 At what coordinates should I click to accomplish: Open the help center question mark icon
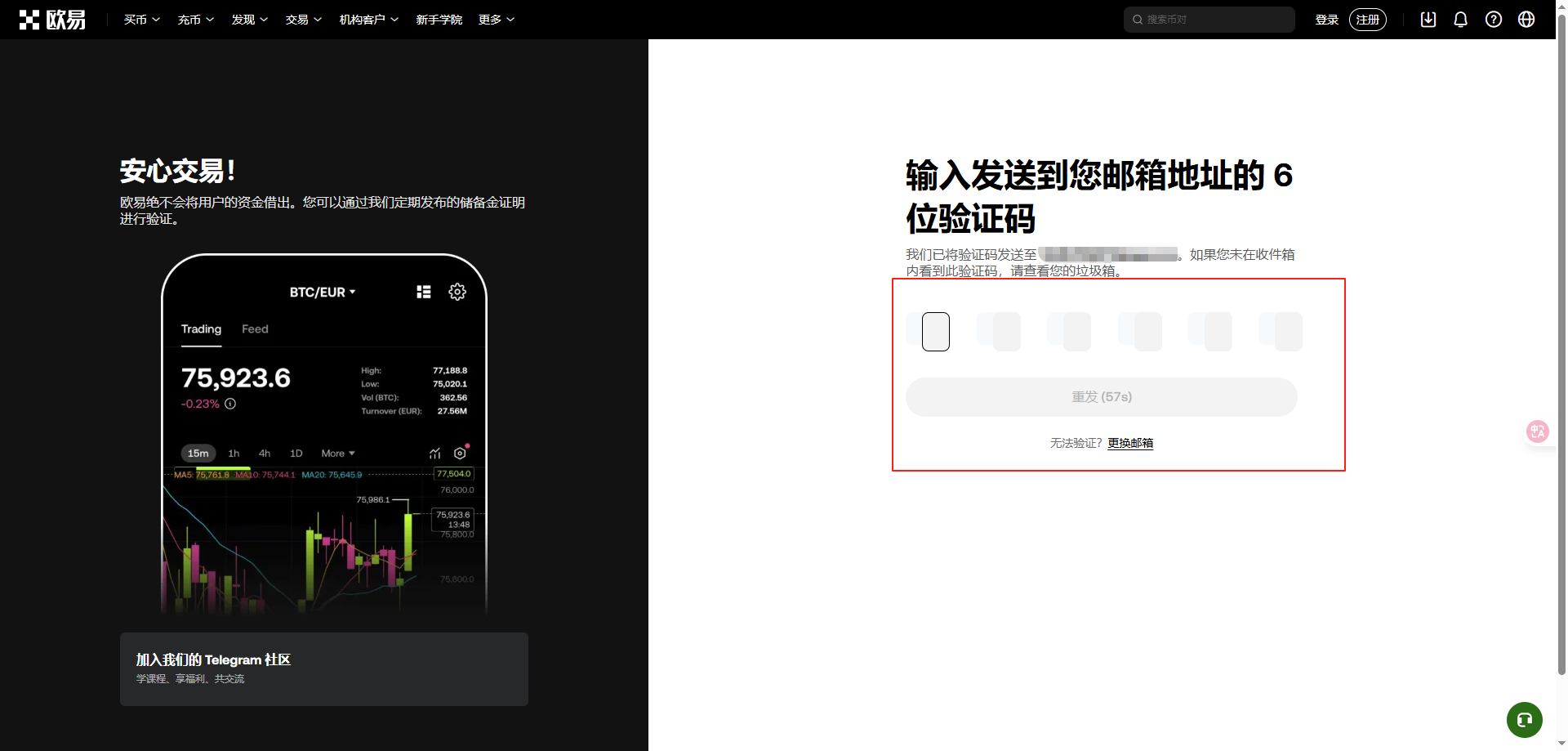(x=1494, y=19)
